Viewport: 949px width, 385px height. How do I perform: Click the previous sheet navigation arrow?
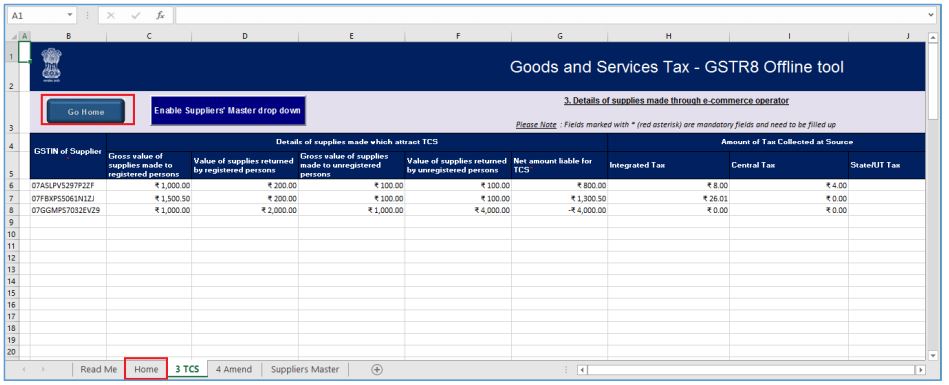point(24,369)
